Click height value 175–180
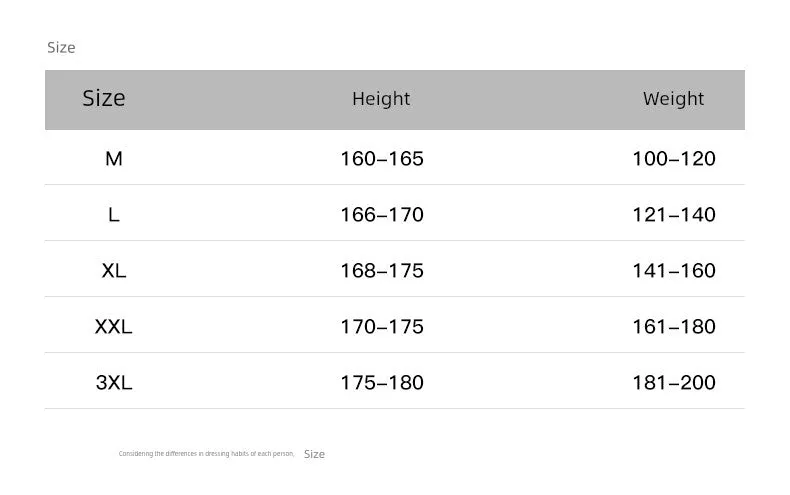This screenshot has height=495, width=790. 382,383
